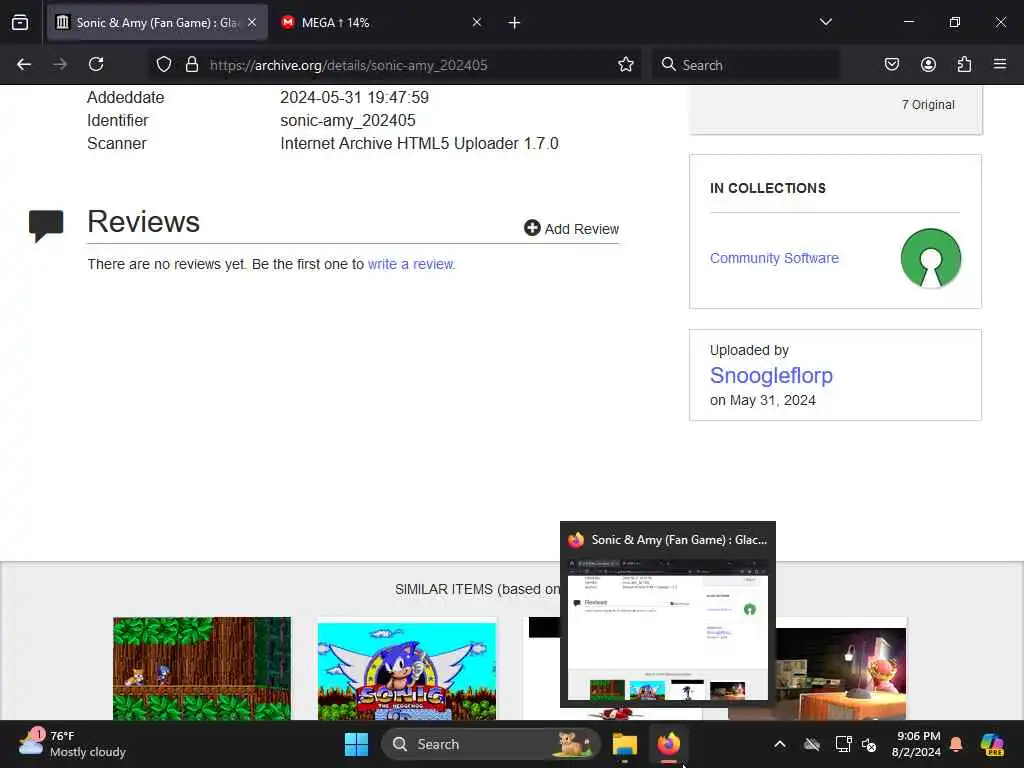Follow the 'write a review' link
The height and width of the screenshot is (768, 1024).
411,264
